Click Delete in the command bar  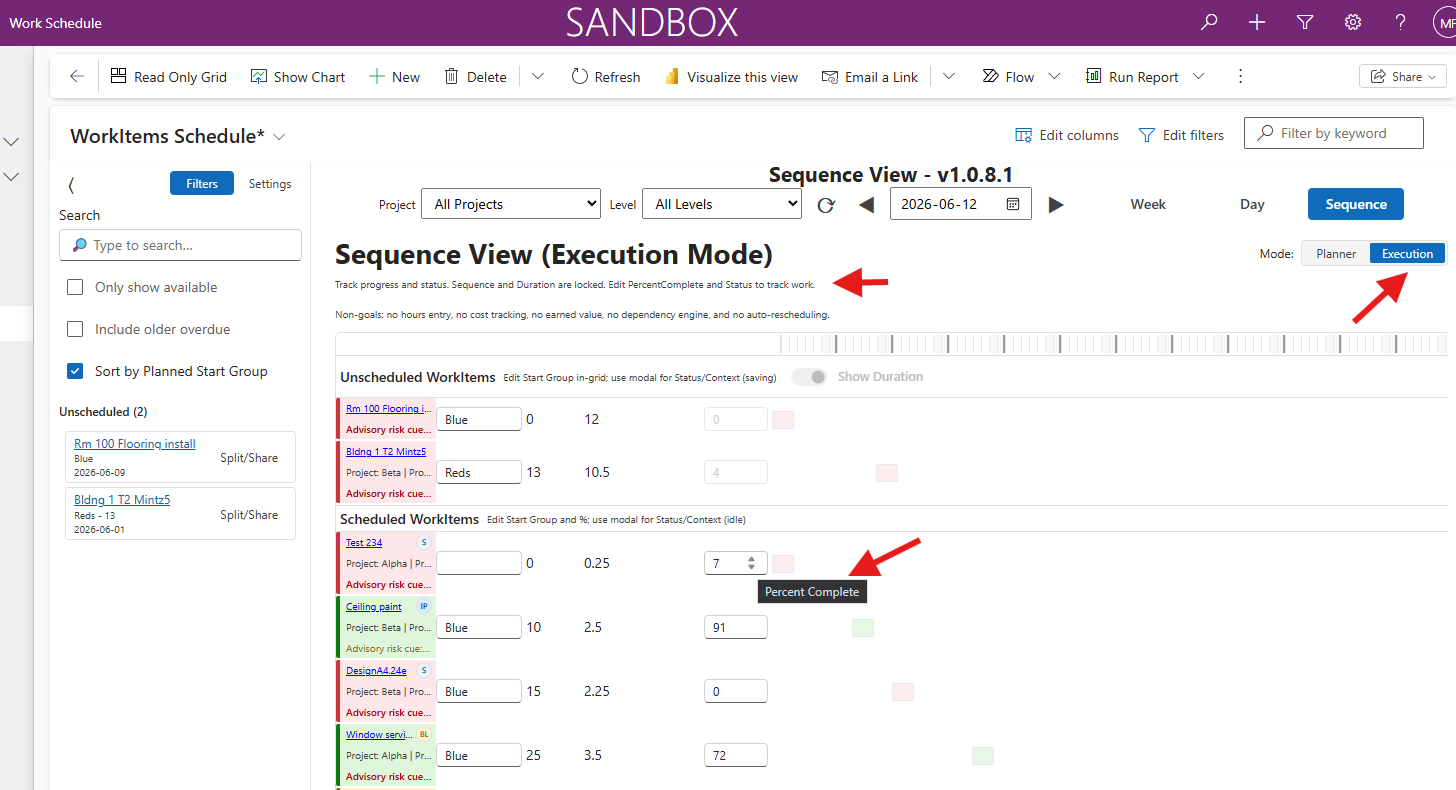475,77
